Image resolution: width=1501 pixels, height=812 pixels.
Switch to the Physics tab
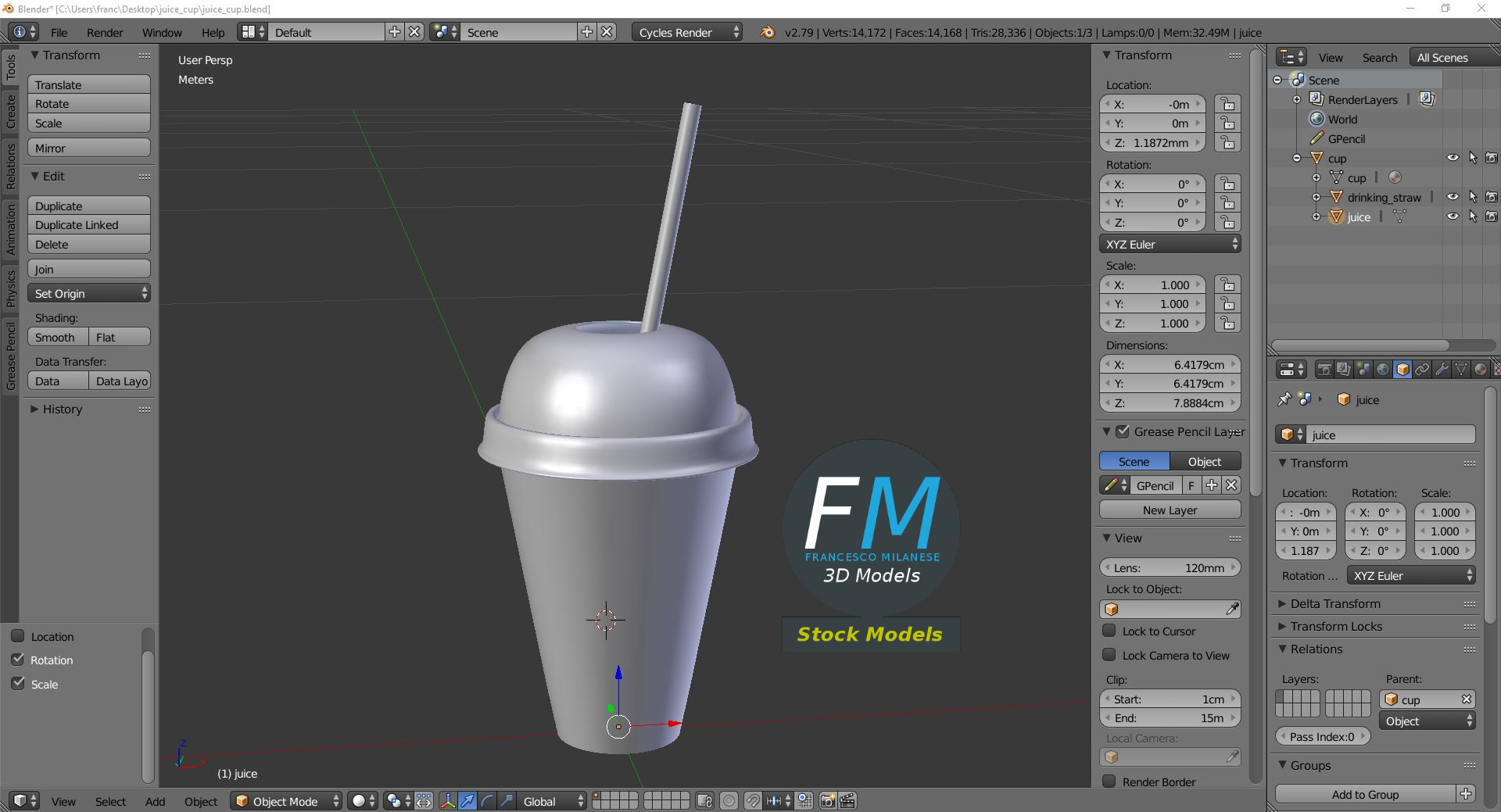(x=10, y=288)
